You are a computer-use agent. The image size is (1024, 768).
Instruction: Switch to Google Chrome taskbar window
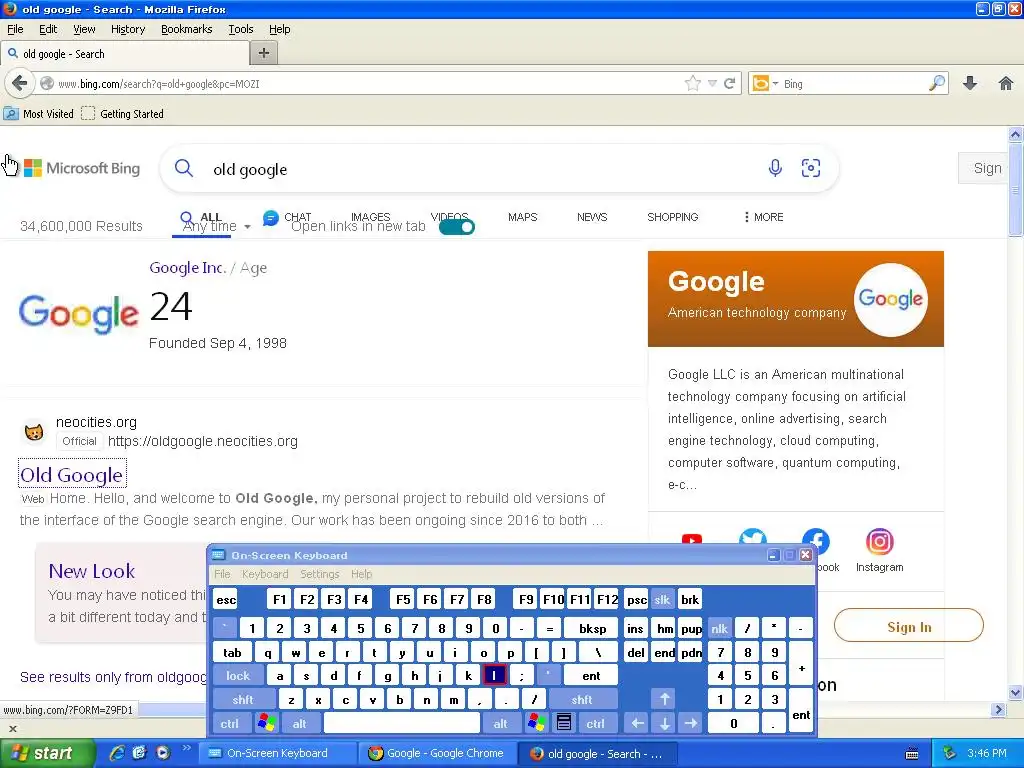[436, 753]
